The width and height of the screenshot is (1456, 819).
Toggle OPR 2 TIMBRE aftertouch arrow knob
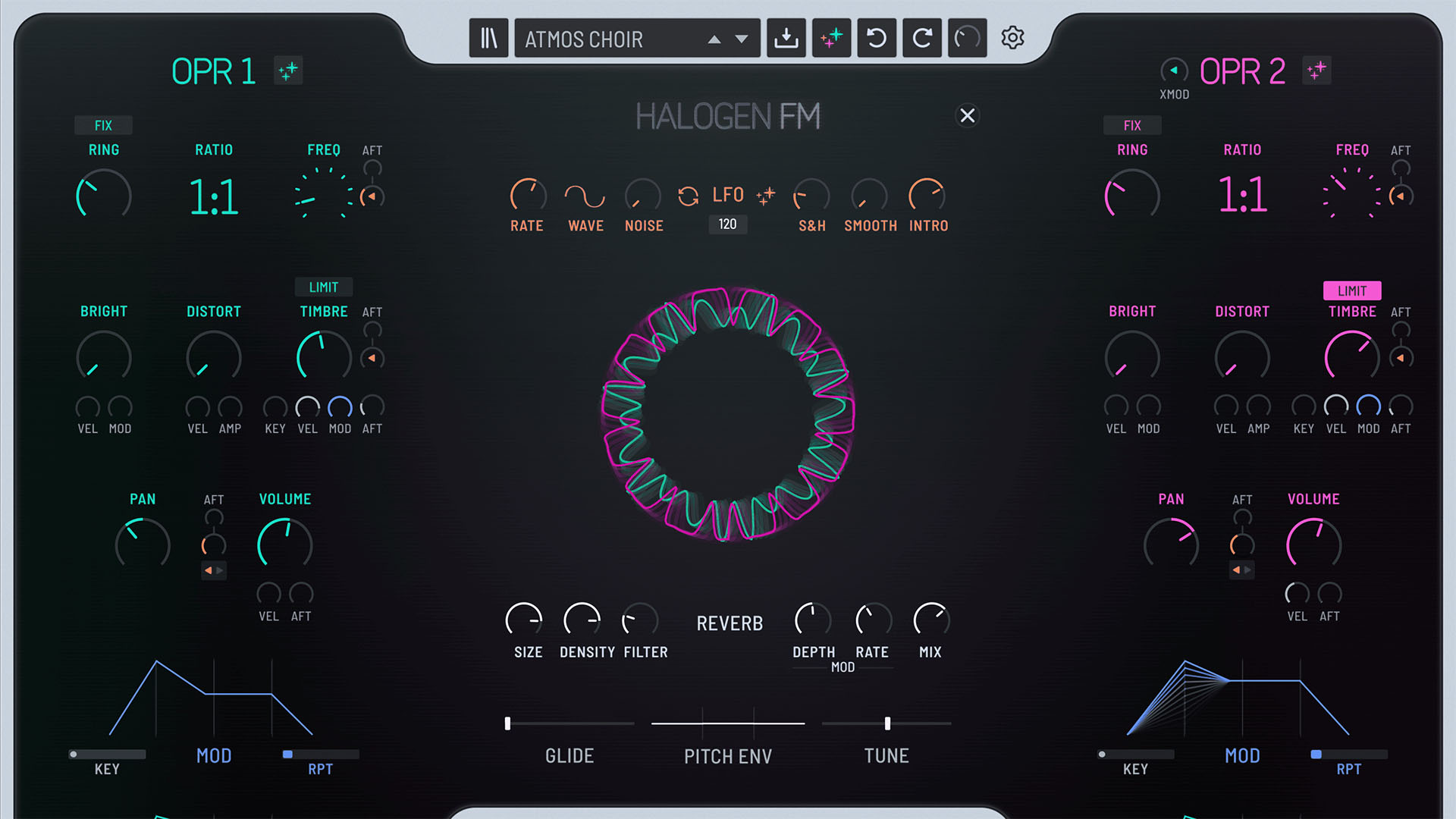[1401, 358]
